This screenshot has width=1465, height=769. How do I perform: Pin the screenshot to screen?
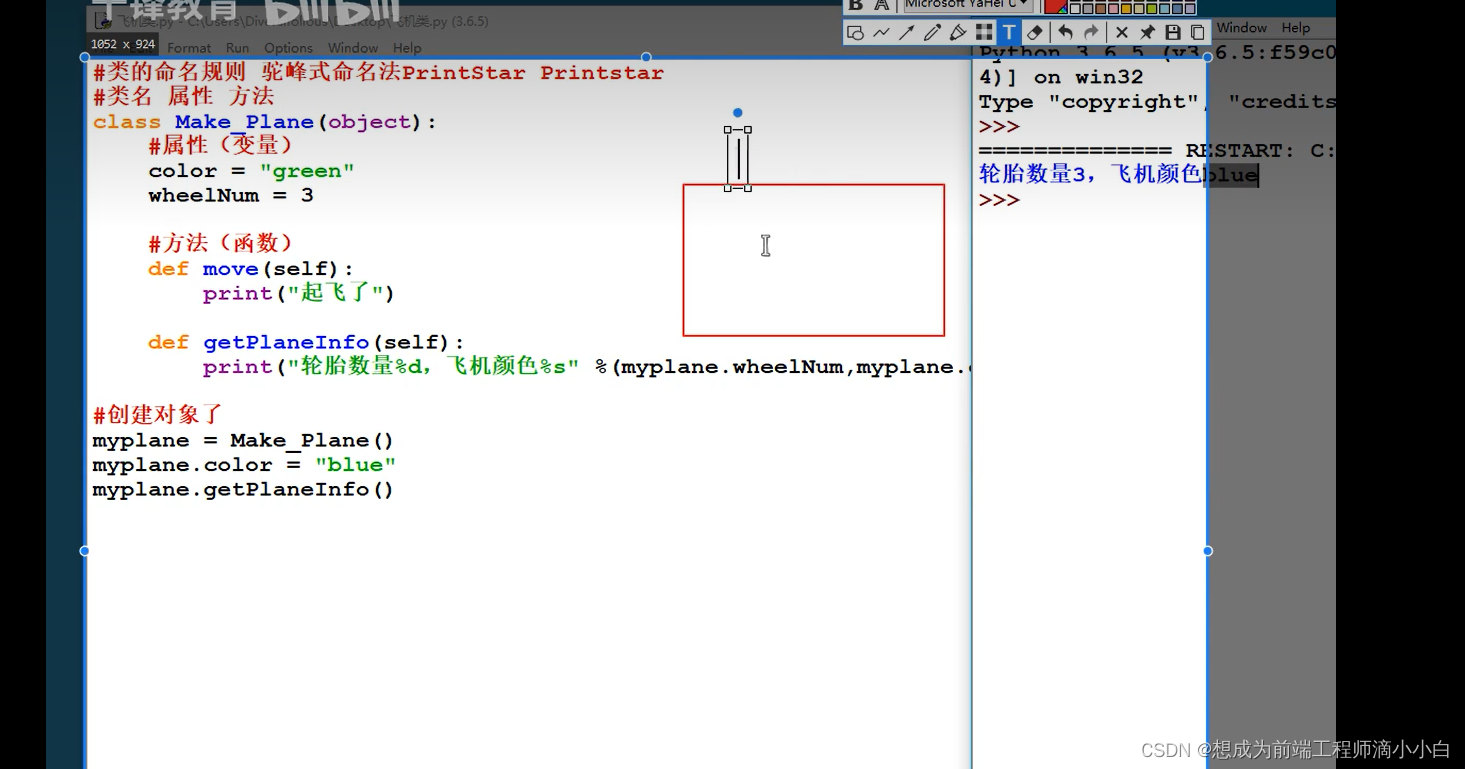pyautogui.click(x=1147, y=33)
